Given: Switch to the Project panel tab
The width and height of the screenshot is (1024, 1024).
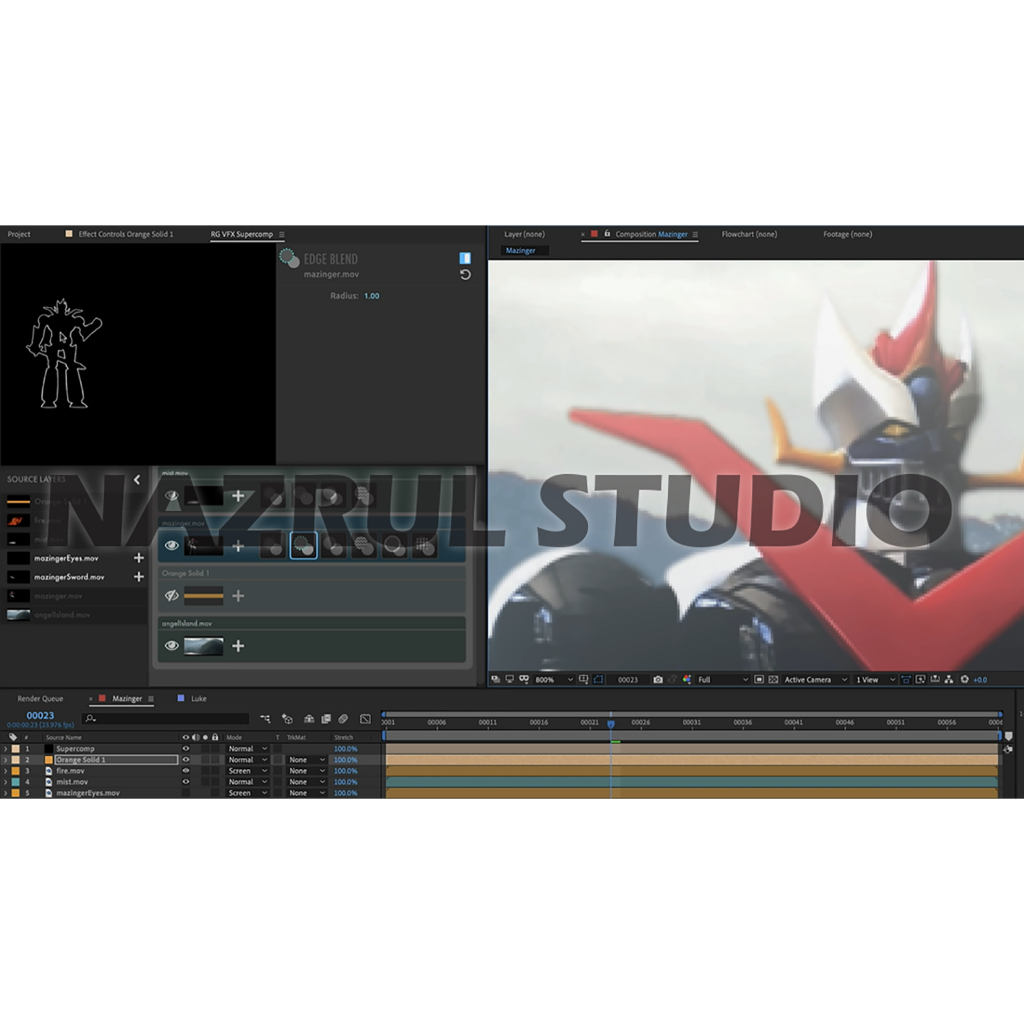Looking at the screenshot, I should click(x=19, y=234).
